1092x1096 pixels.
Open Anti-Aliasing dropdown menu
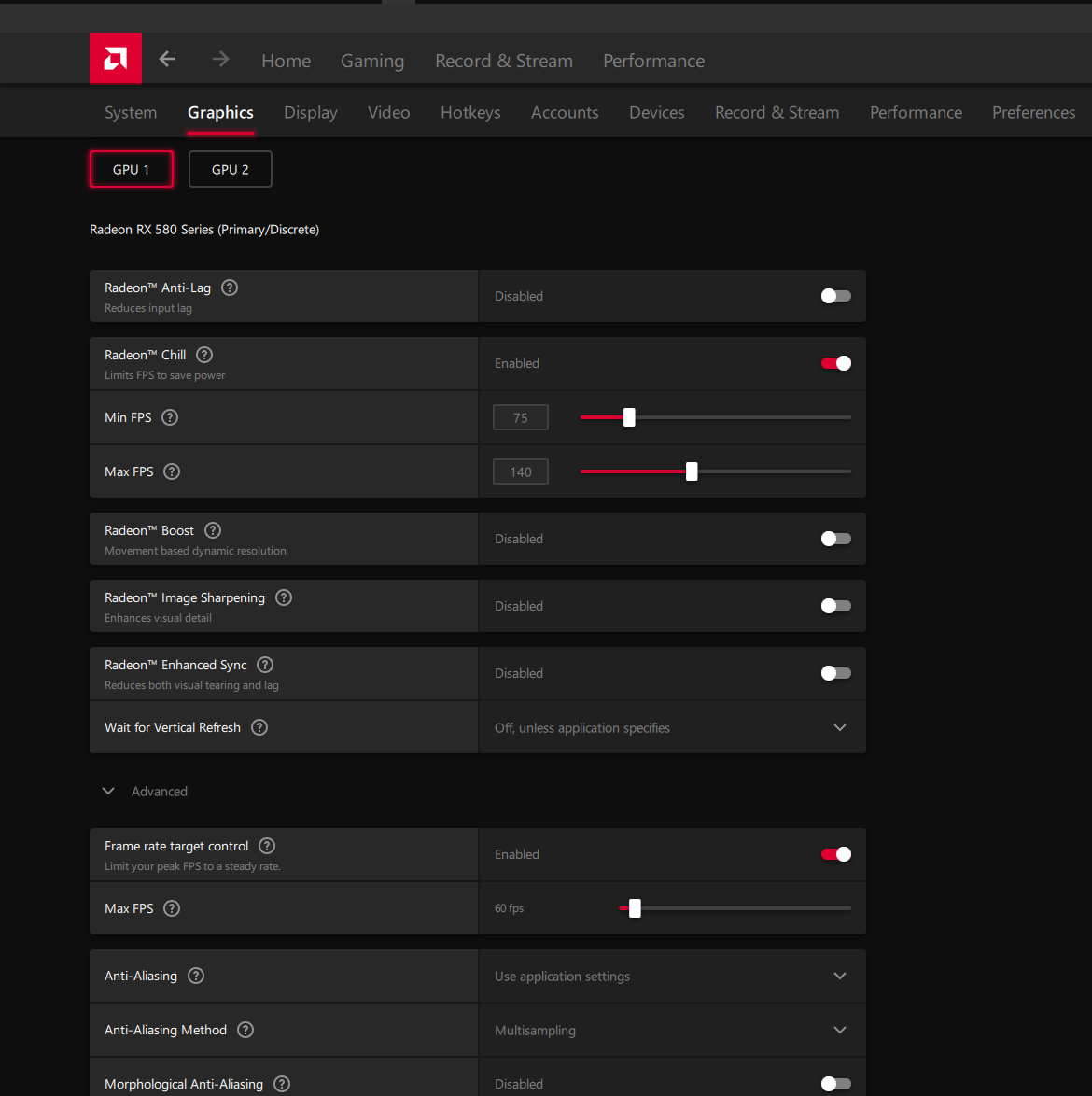671,976
